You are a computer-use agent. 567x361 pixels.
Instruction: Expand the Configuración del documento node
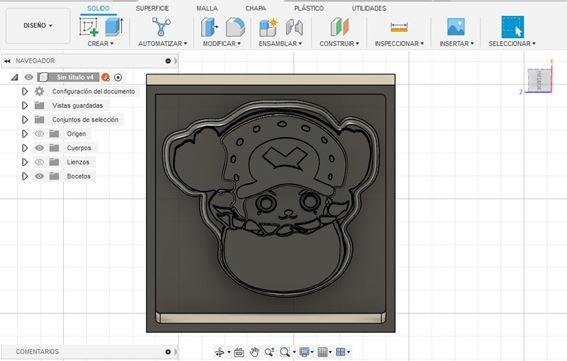[25, 92]
